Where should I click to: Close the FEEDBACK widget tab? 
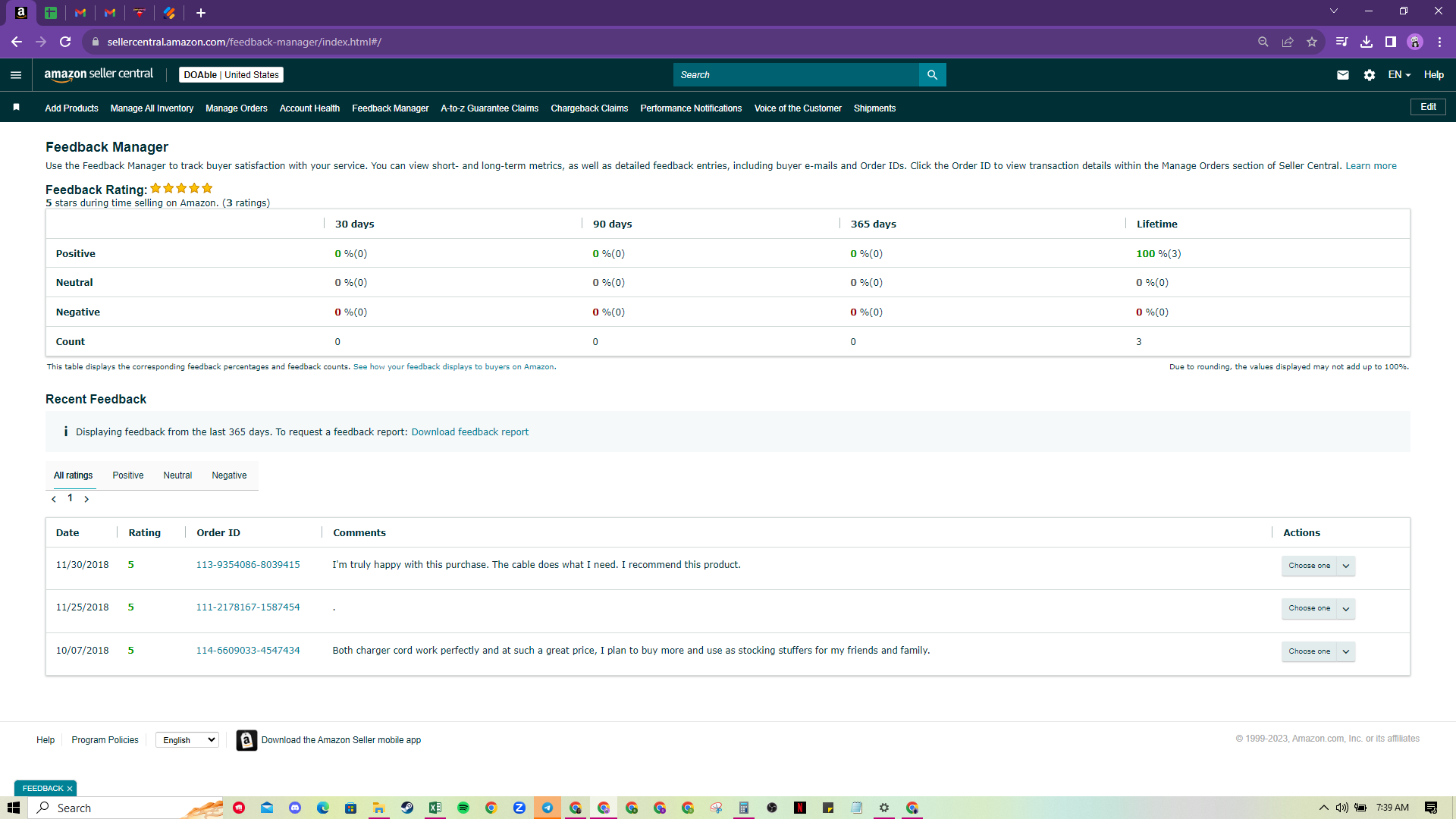70,789
